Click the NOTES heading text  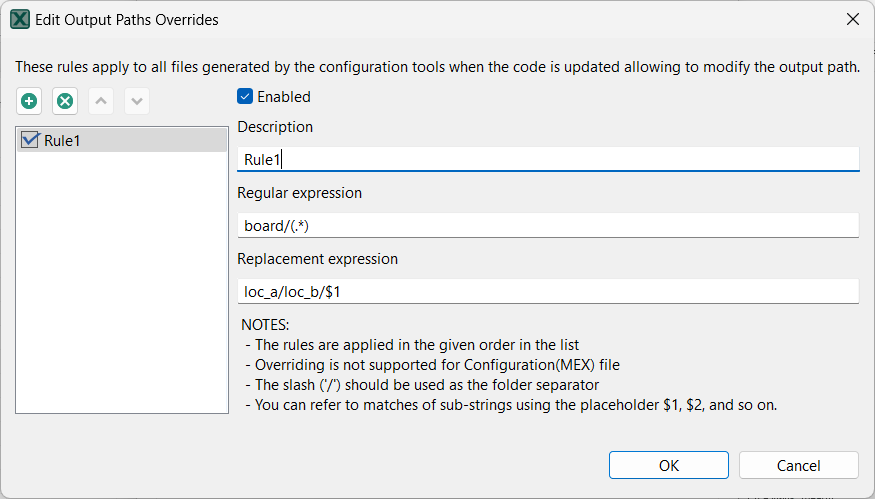point(265,325)
